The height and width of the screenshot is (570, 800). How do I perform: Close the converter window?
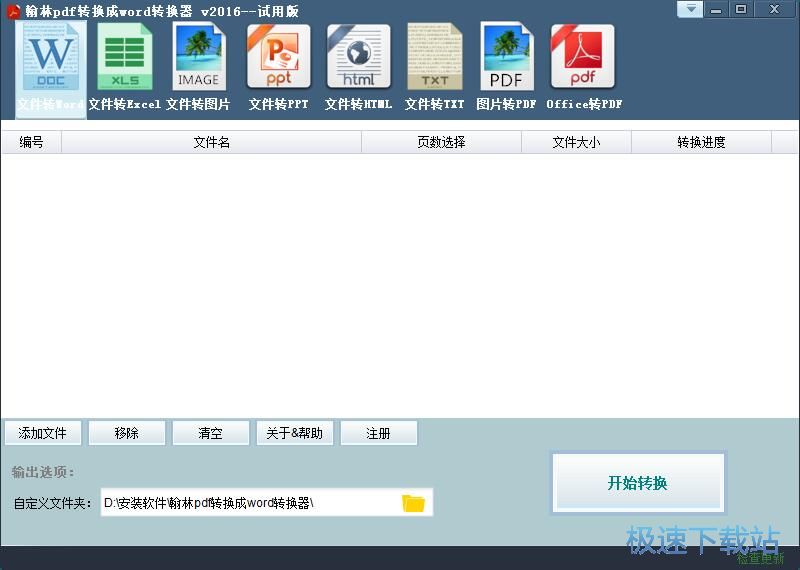click(774, 10)
